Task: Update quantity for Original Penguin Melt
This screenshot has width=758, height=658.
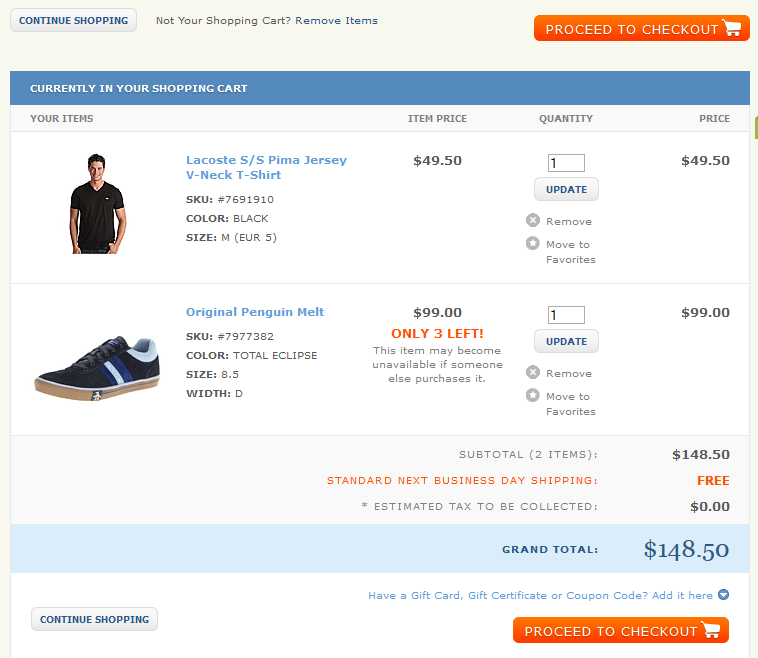Action: [x=566, y=341]
